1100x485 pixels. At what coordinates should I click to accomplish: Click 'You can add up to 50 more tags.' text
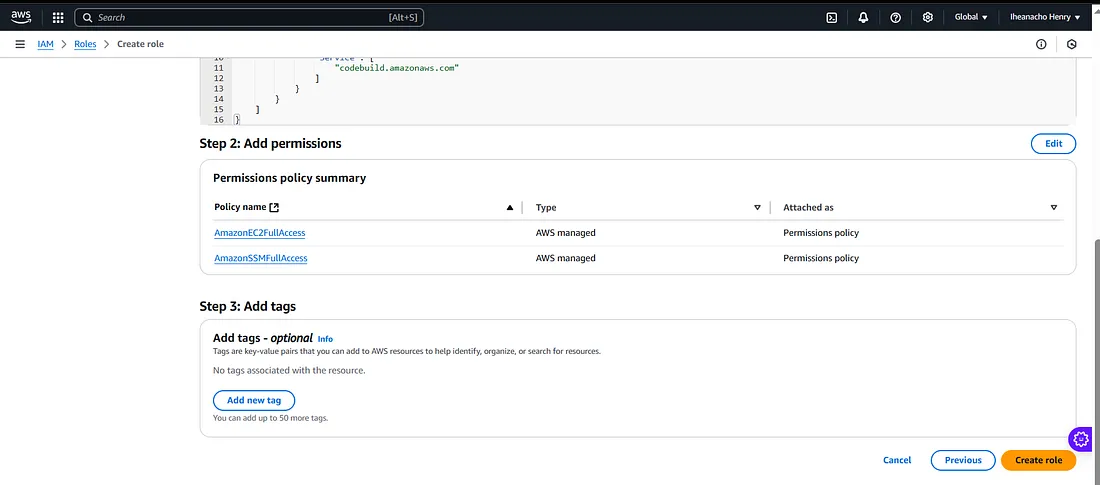click(271, 418)
